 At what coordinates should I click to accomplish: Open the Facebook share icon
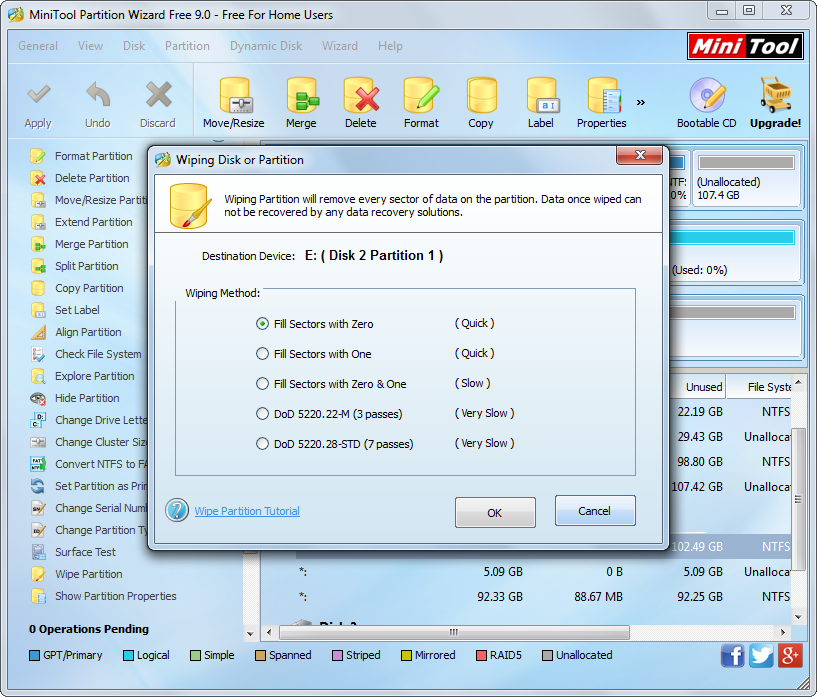click(732, 656)
